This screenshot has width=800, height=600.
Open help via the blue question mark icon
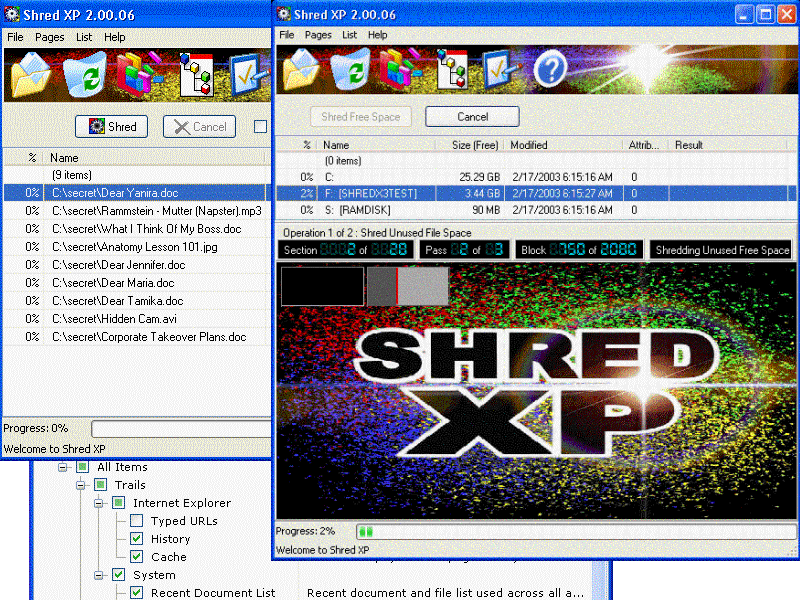coord(551,68)
